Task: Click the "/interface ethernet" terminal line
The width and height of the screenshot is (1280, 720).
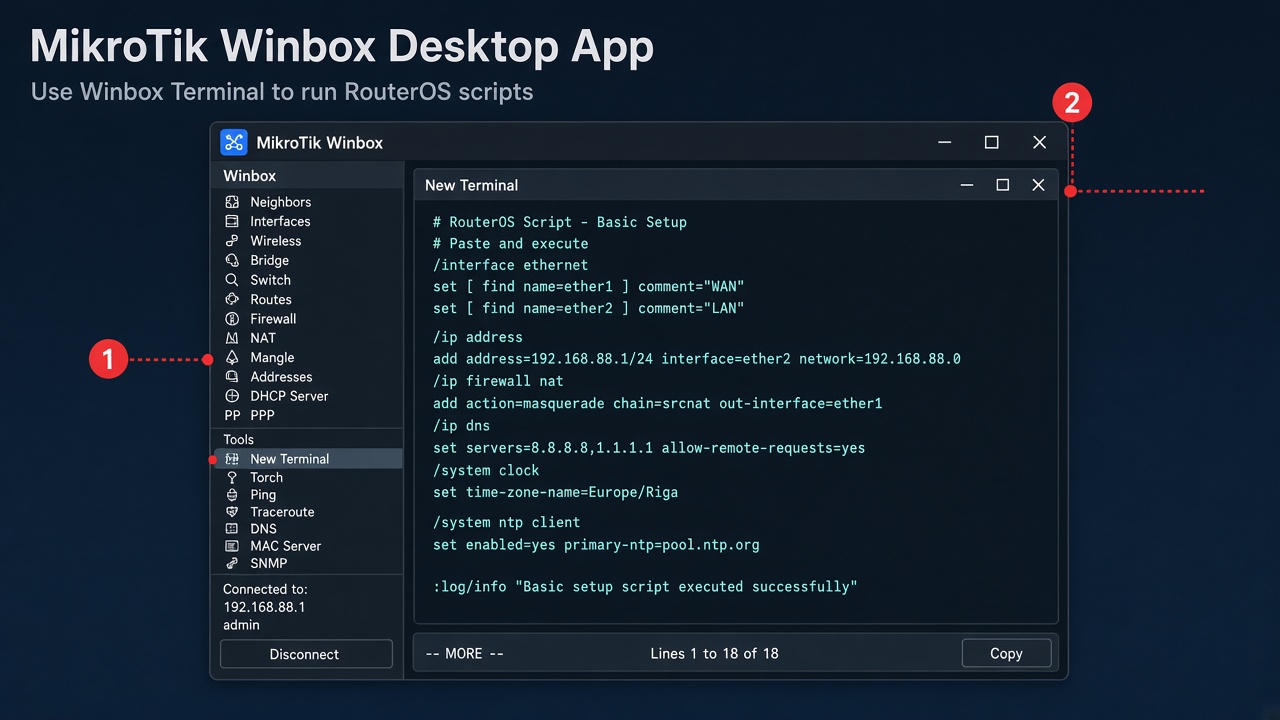Action: [510, 265]
